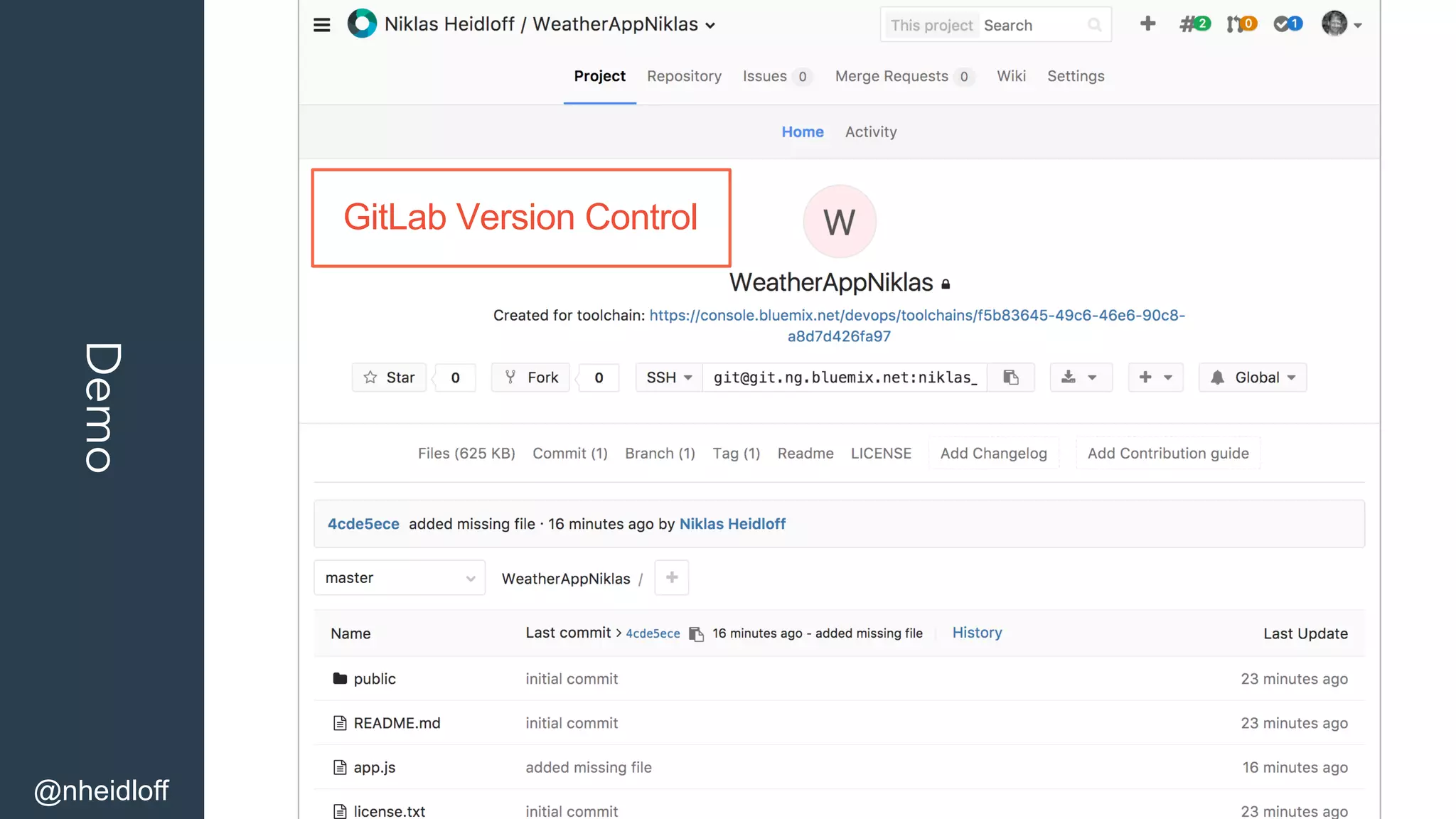This screenshot has width=1456, height=819.
Task: Click the public folder icon
Action: pyautogui.click(x=340, y=678)
